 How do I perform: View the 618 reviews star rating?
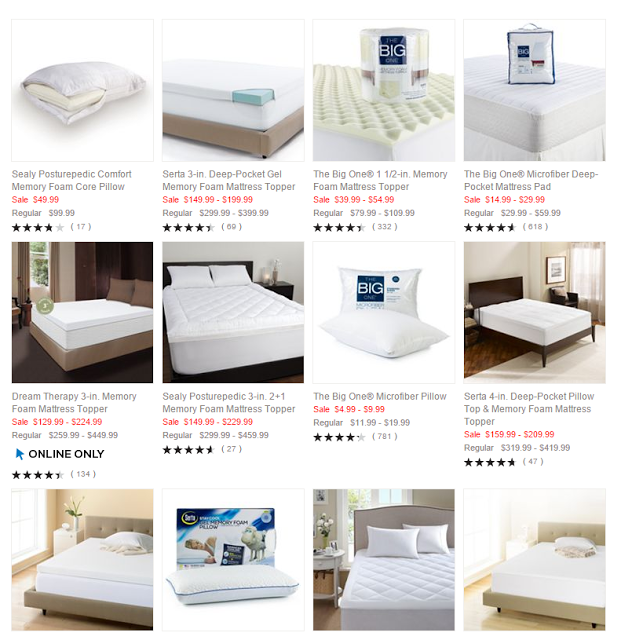click(x=490, y=227)
